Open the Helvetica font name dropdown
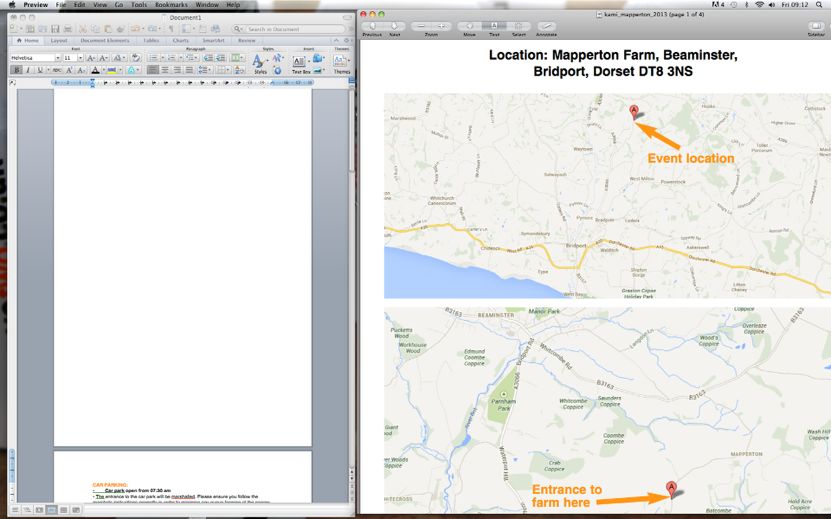The width and height of the screenshot is (831, 519). coord(57,58)
